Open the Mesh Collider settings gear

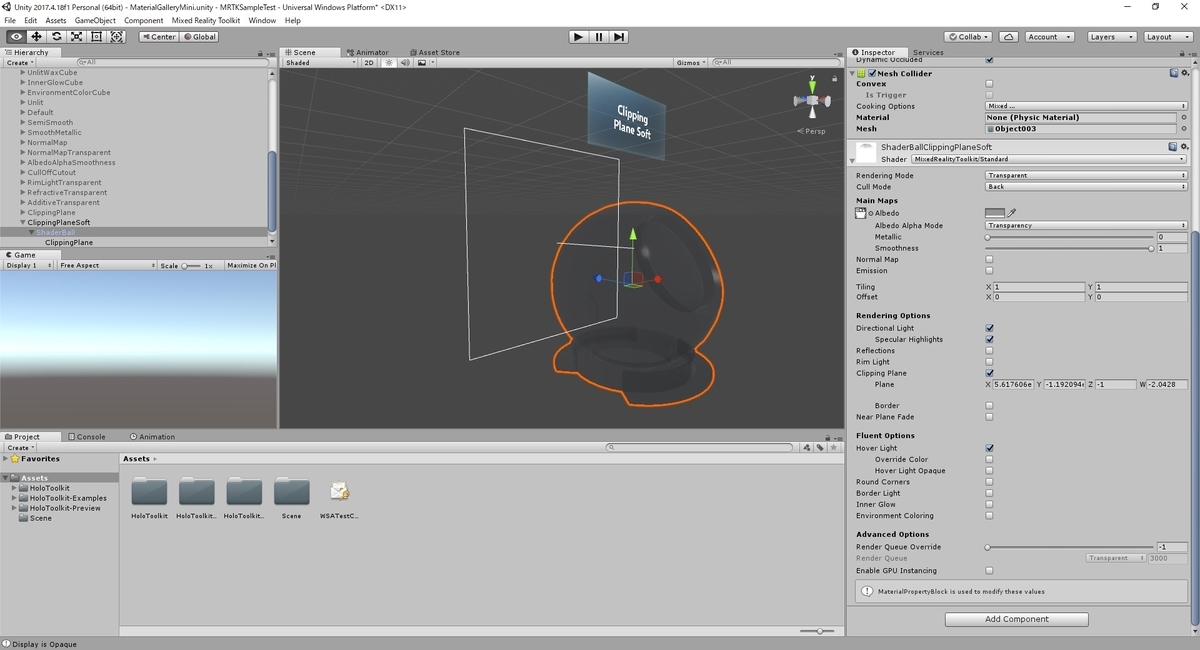click(1185, 73)
